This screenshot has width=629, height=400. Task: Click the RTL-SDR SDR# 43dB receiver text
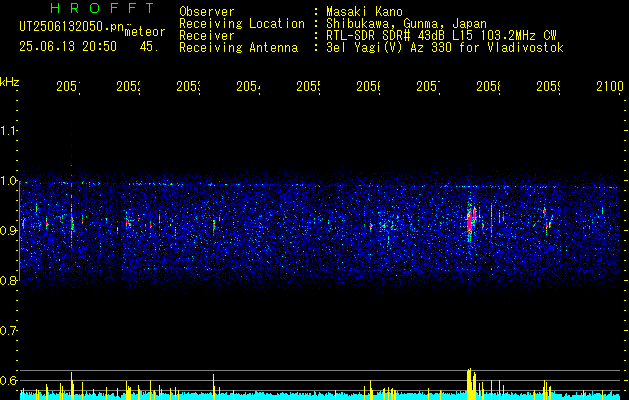point(441,36)
